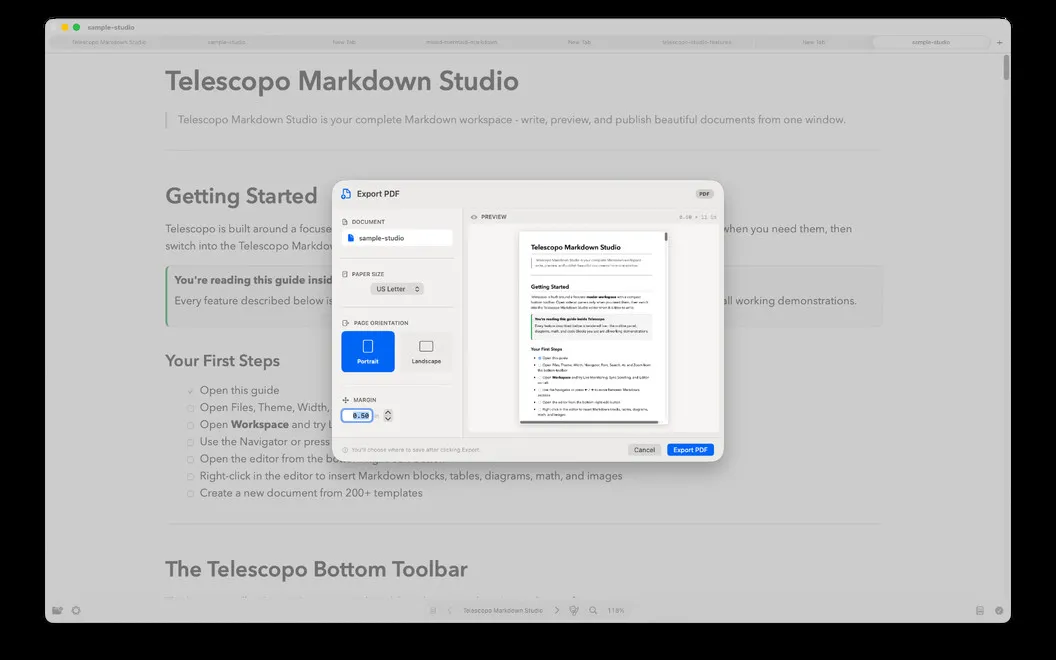Increase margin with stepper up arrow

[388, 411]
